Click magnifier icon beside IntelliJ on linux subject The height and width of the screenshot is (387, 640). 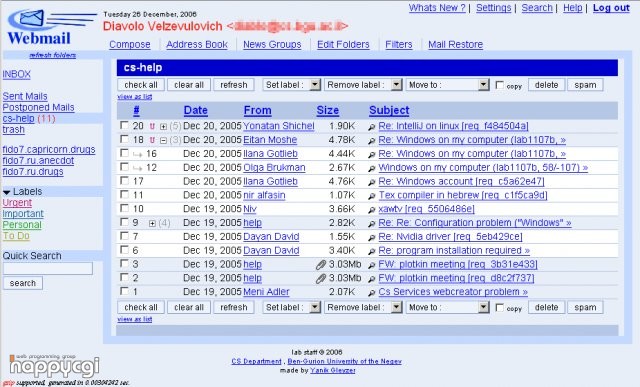371,127
